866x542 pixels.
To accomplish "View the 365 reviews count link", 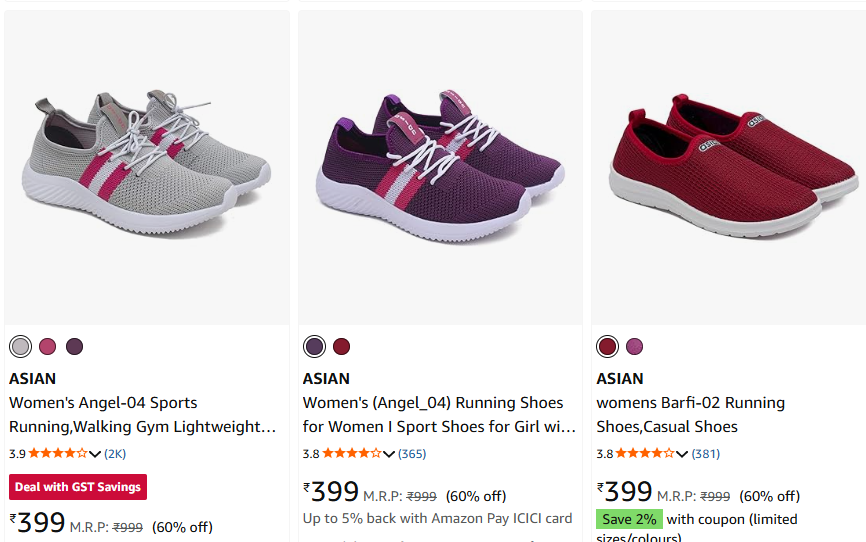I will (x=412, y=454).
